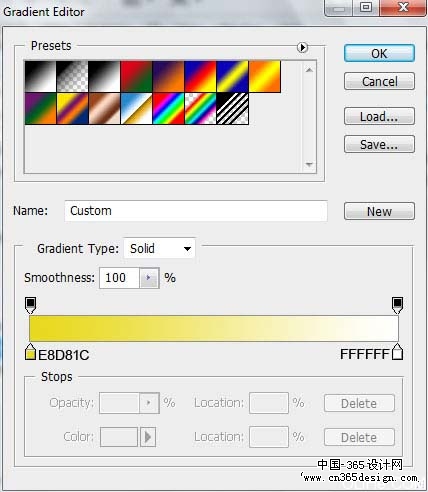The height and width of the screenshot is (492, 428).
Task: Choose the transparent stripes gradient preset
Action: pos(232,109)
